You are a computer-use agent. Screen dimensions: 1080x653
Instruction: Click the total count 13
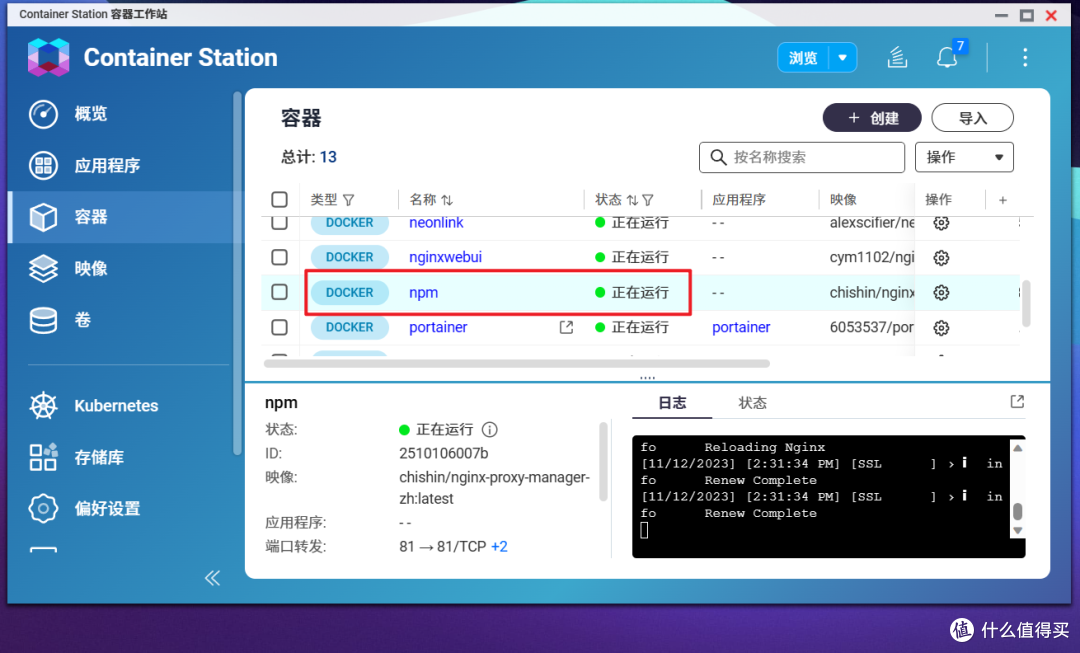[x=328, y=157]
